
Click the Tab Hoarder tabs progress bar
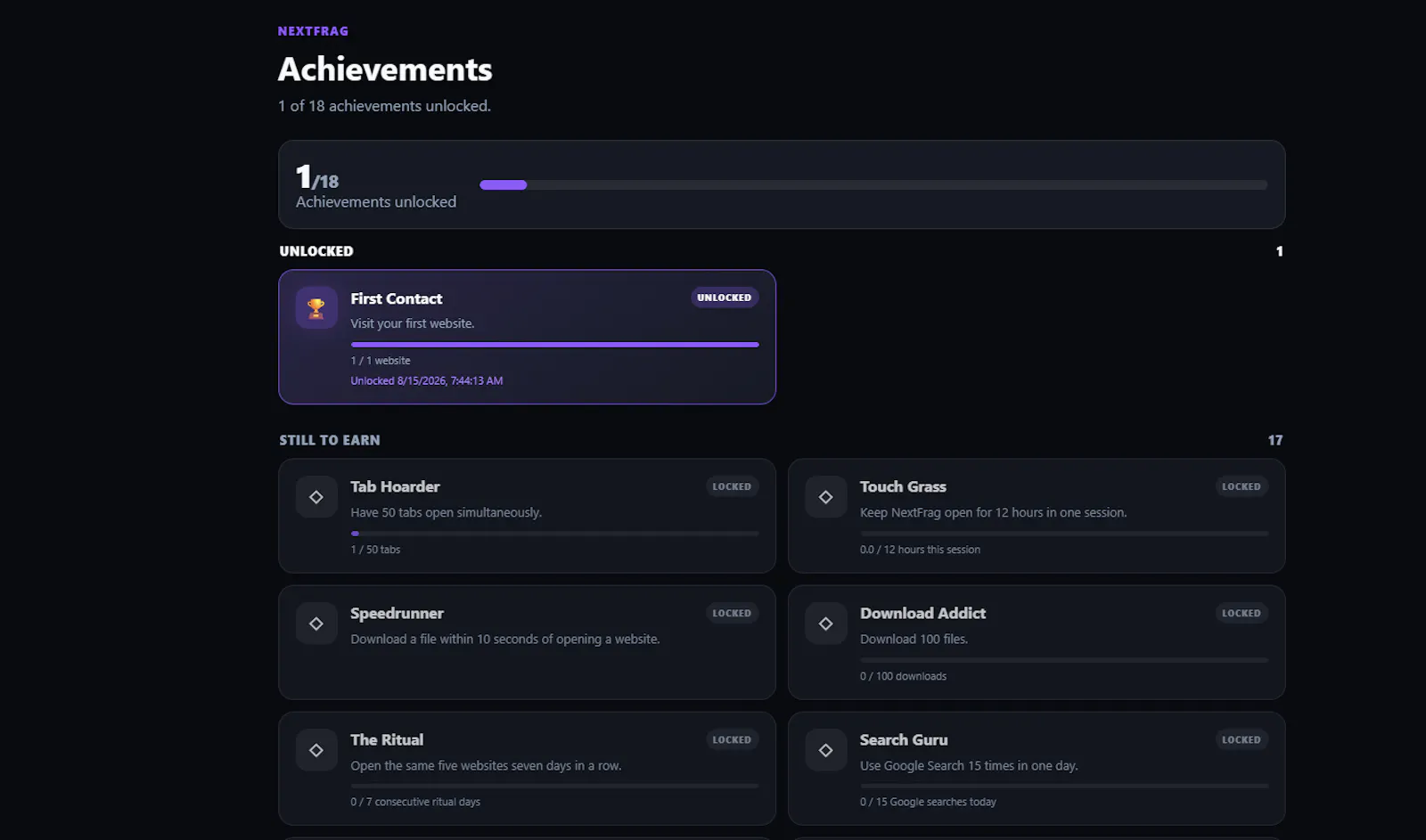[554, 534]
